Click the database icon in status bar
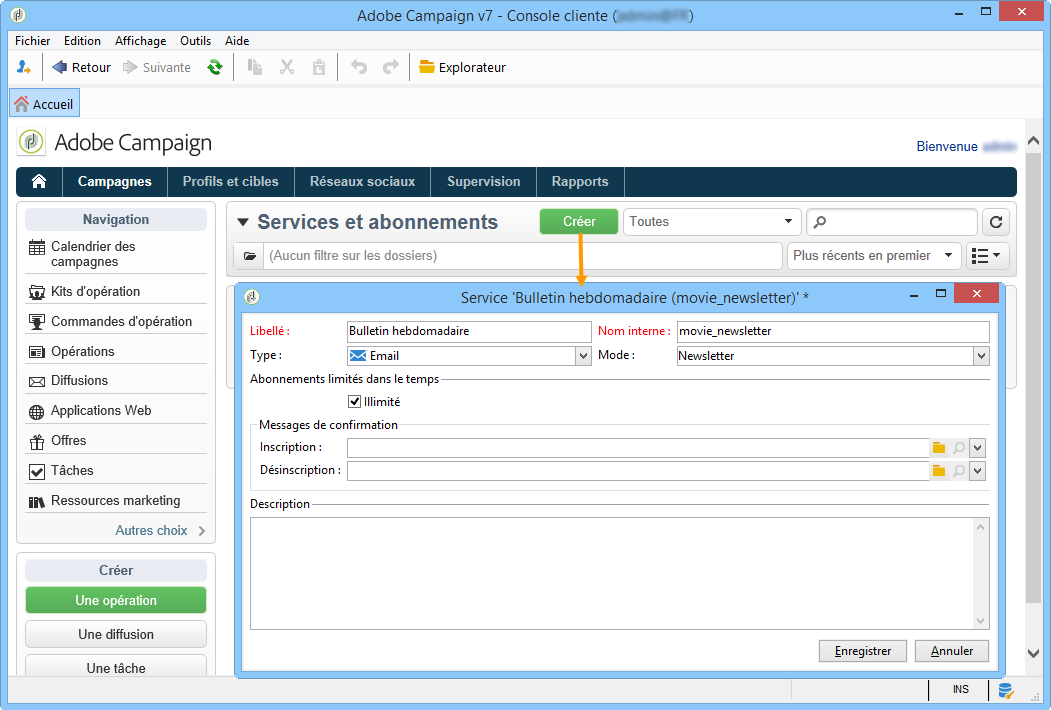This screenshot has height=710, width=1051. pos(1005,690)
